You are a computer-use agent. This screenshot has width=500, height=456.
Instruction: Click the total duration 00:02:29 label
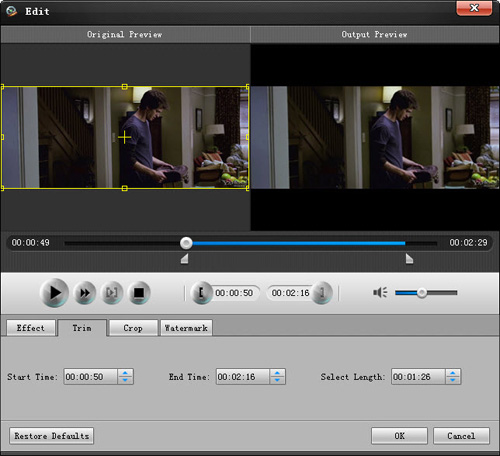click(468, 243)
